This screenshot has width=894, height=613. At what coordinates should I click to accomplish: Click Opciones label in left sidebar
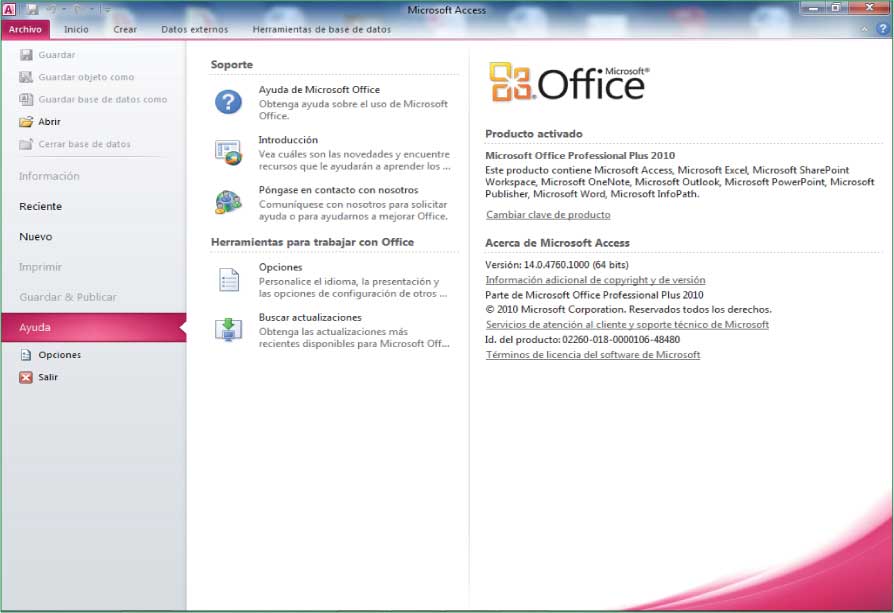(x=60, y=355)
